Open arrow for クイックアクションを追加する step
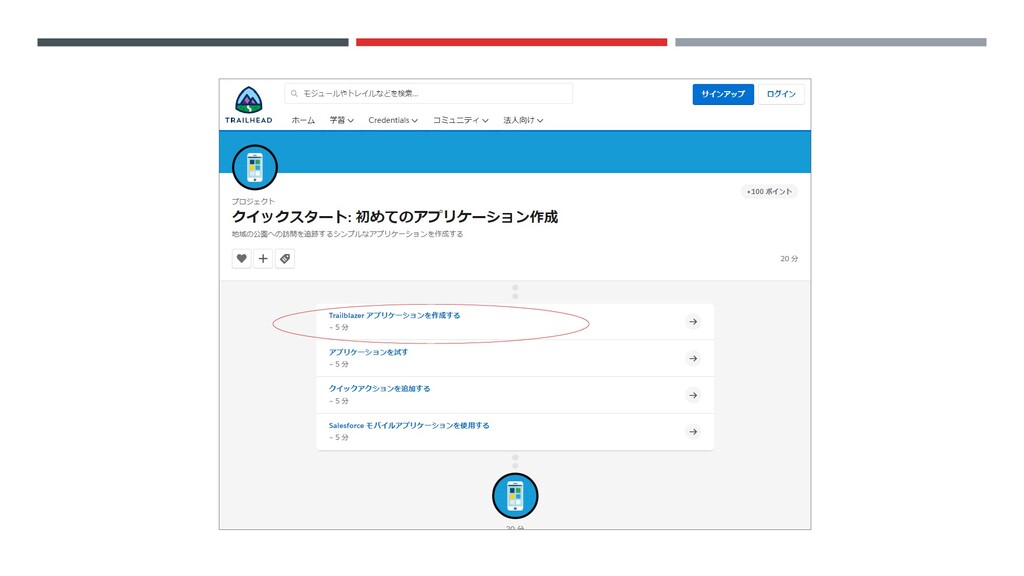The image size is (1024, 576). tap(693, 395)
